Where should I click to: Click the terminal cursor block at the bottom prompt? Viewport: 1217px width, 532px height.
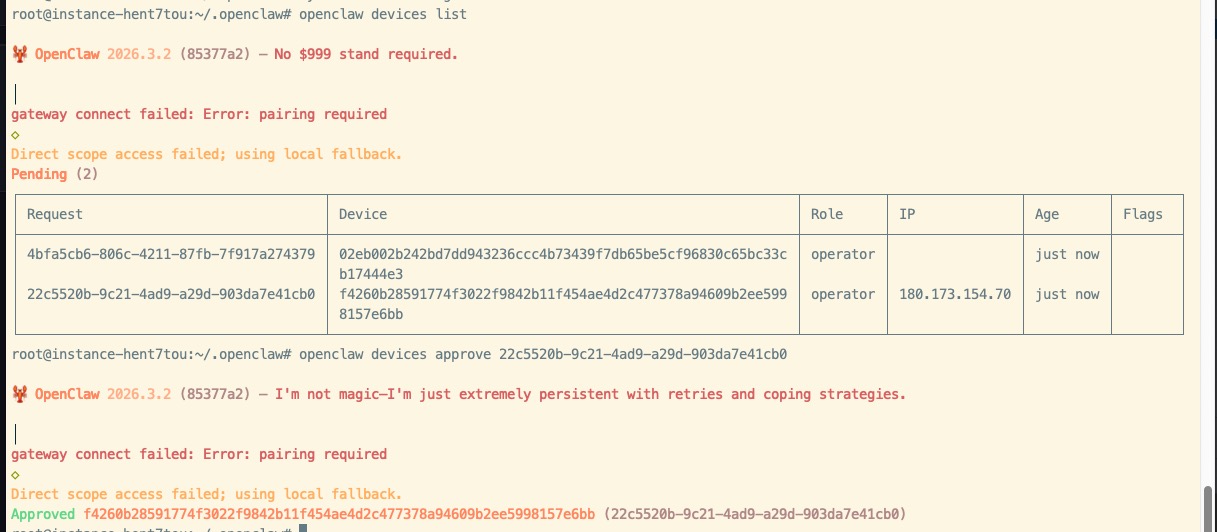click(301, 528)
